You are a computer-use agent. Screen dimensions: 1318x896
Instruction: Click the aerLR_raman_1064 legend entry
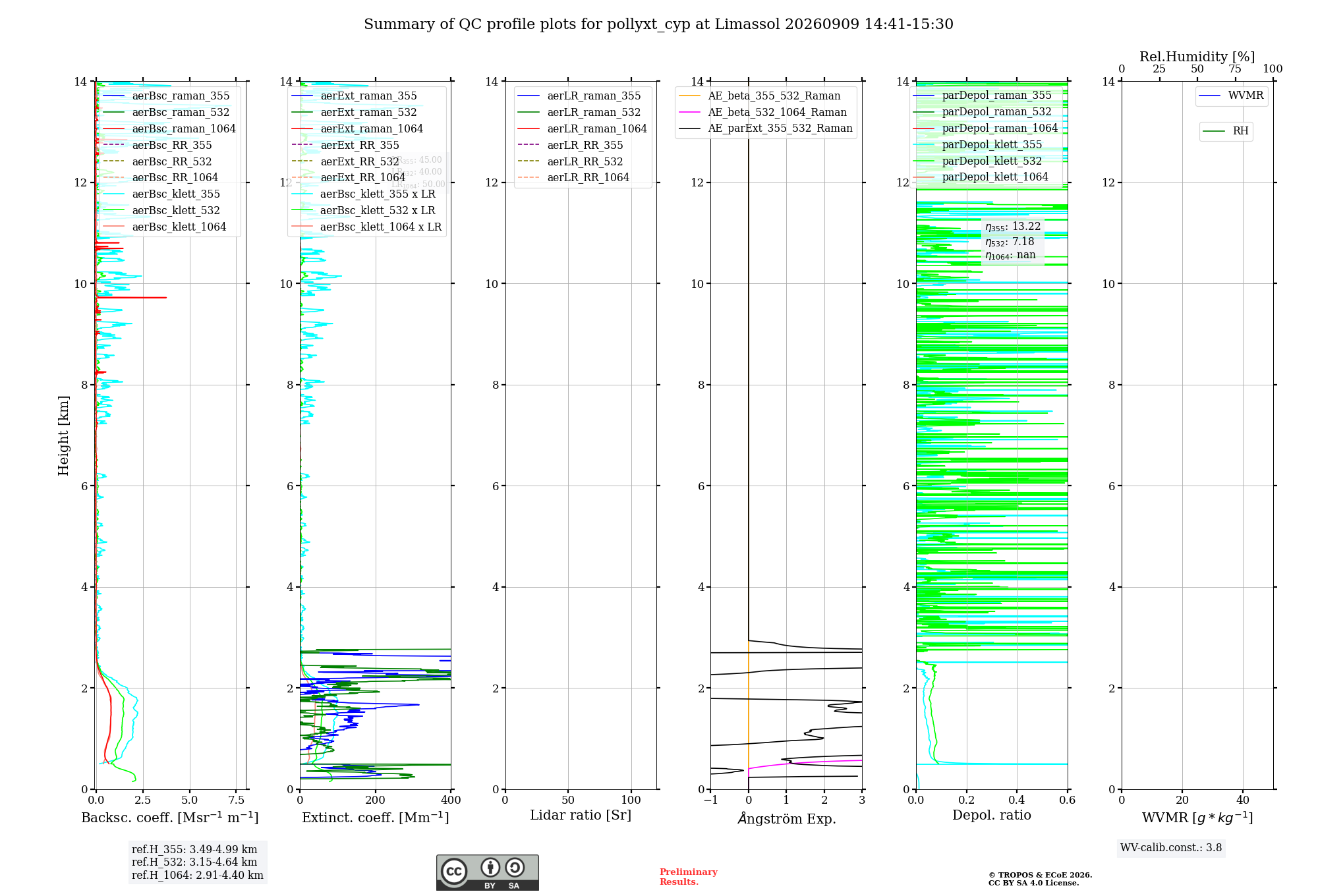[583, 128]
